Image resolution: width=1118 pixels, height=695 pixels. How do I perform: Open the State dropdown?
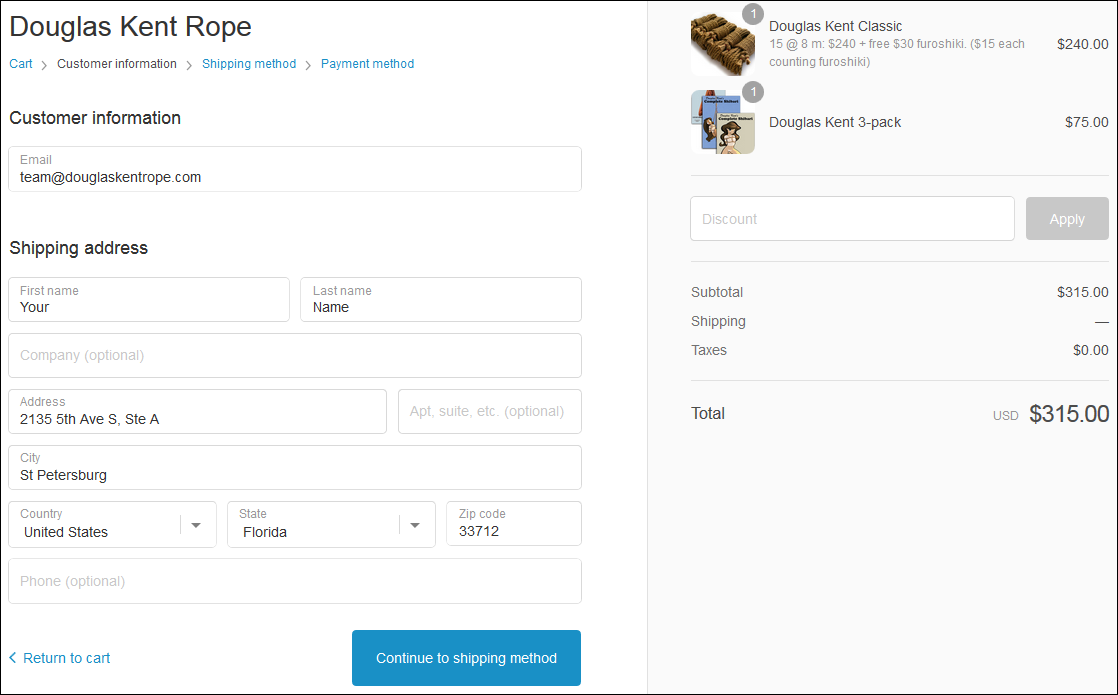click(x=332, y=525)
